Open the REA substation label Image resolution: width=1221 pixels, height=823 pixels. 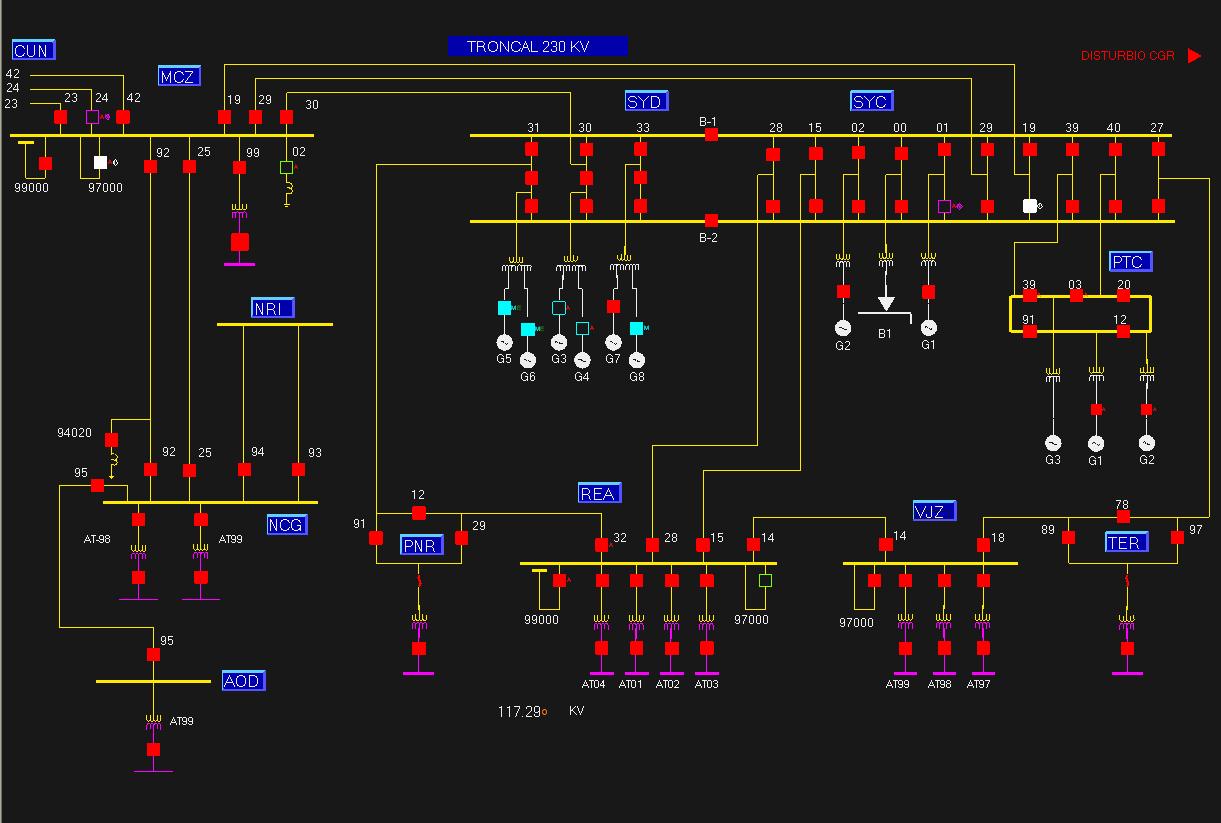click(x=599, y=493)
